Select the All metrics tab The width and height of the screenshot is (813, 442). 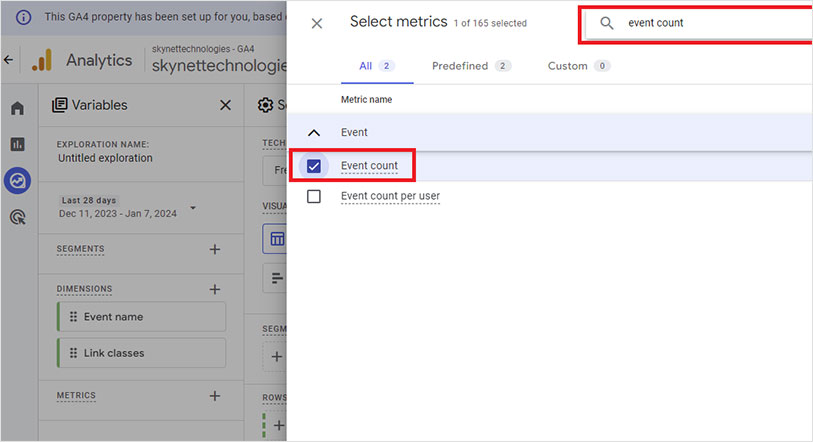click(x=375, y=66)
